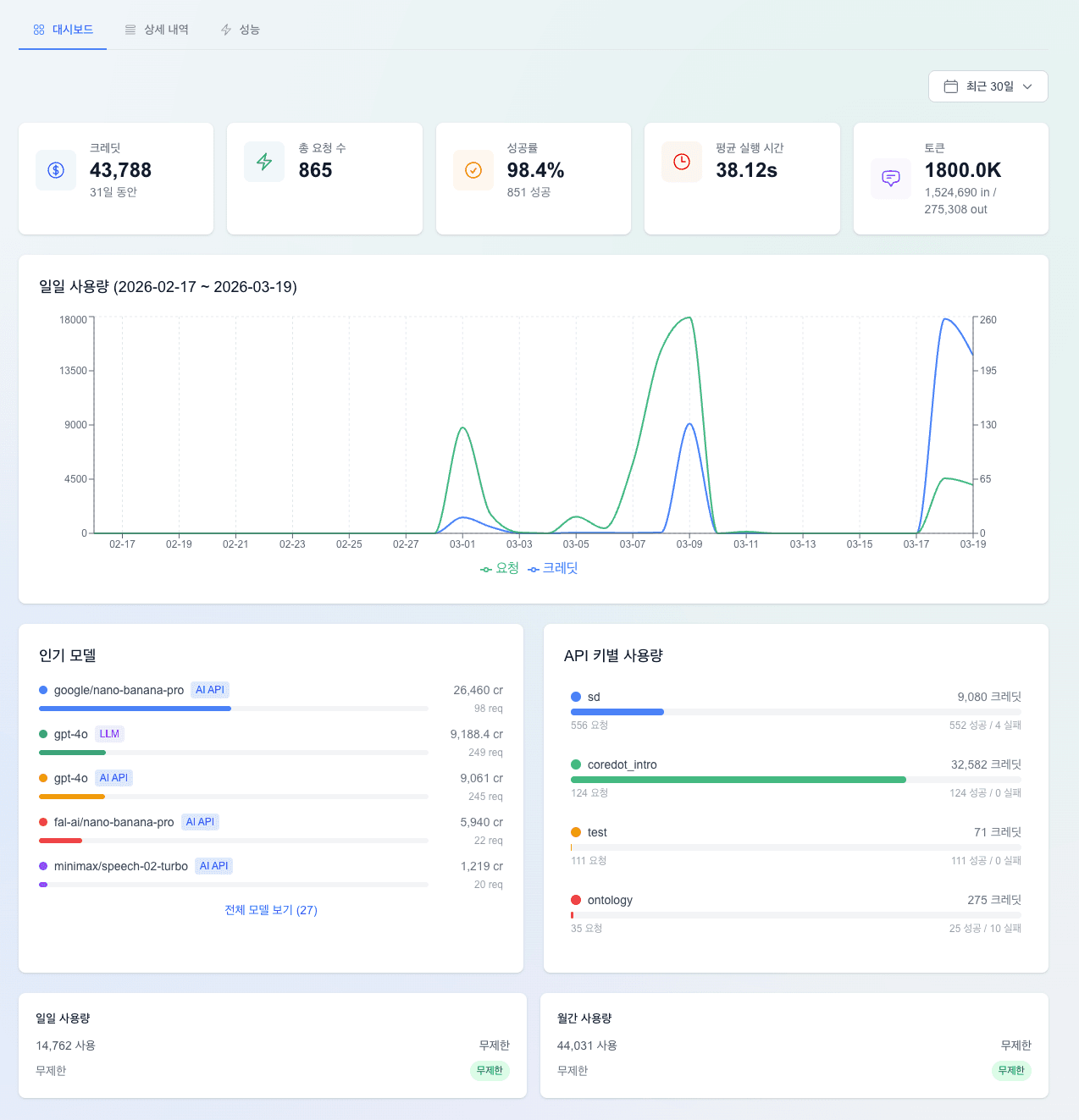
Task: Open the 전체 모델 보기 (27) link
Action: coord(271,910)
